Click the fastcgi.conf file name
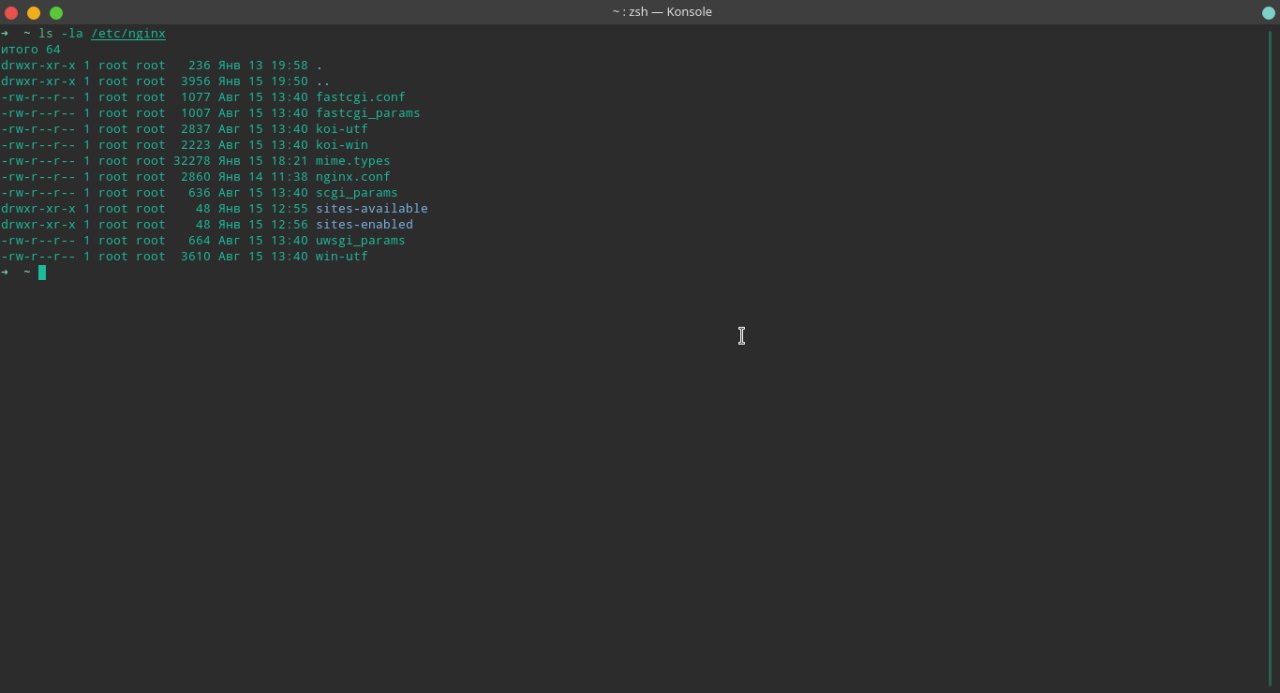Viewport: 1280px width, 693px height. pos(361,97)
